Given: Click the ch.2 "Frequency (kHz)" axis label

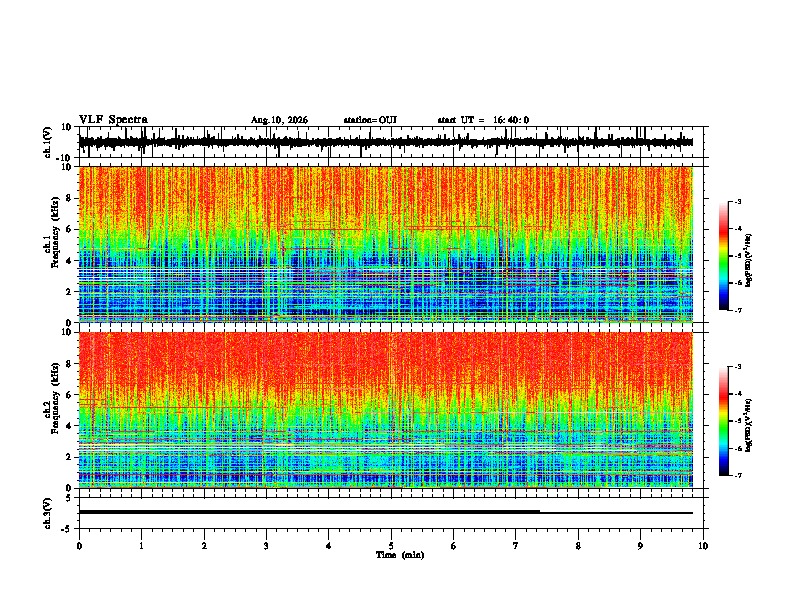Looking at the screenshot, I should coord(55,398).
